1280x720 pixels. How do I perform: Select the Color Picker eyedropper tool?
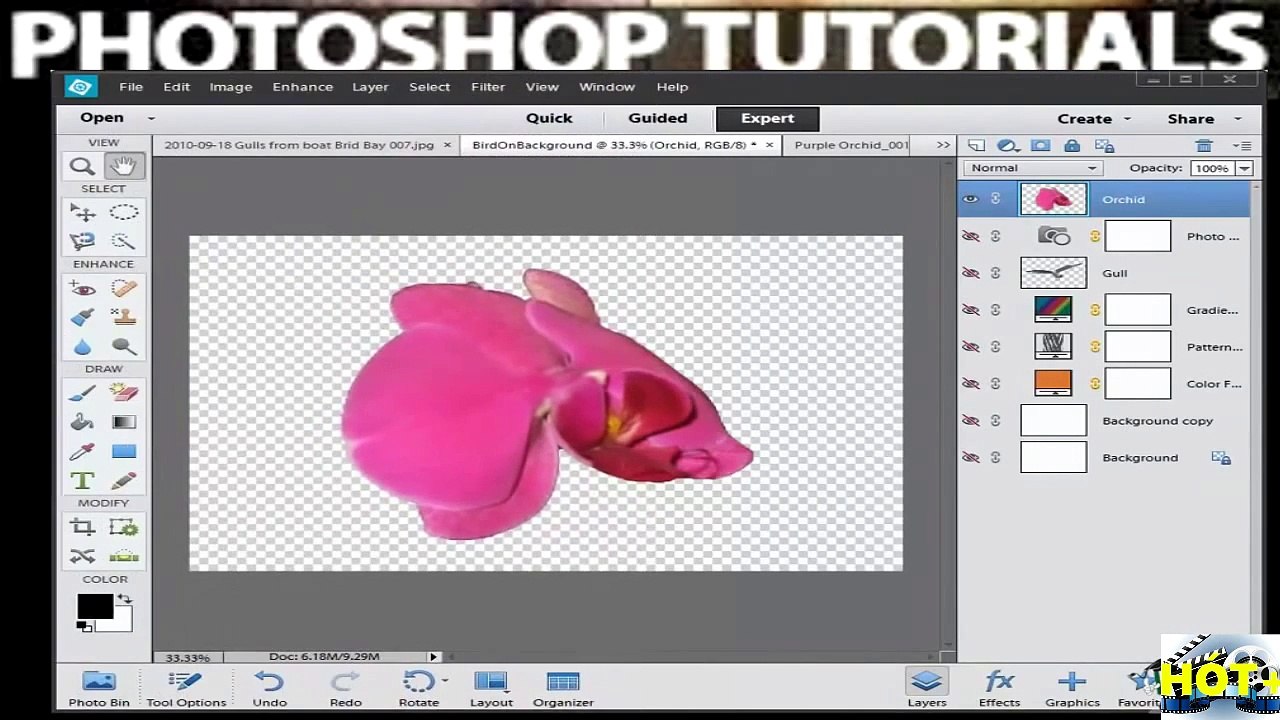pos(82,452)
